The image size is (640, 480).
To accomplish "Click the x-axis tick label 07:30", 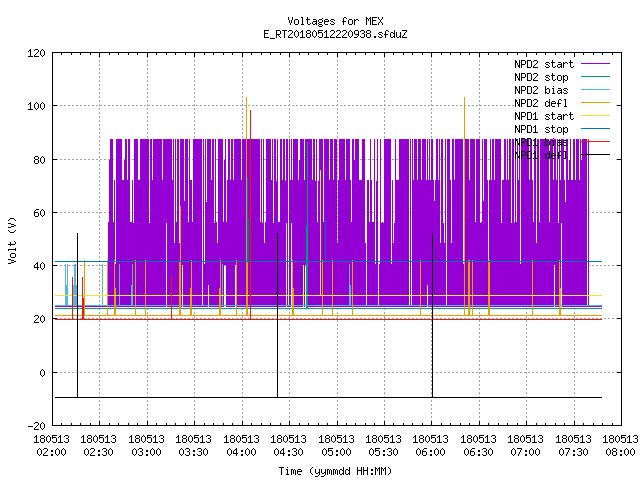I will pyautogui.click(x=573, y=453).
